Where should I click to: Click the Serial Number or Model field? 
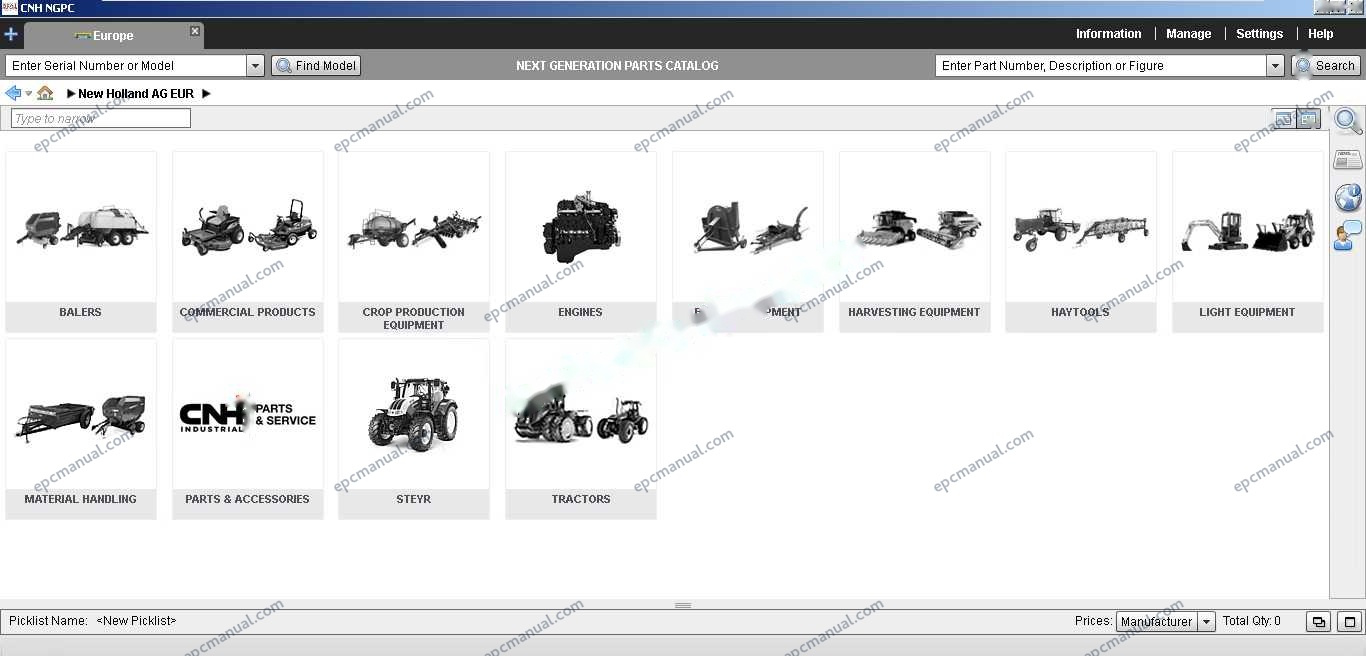(x=126, y=66)
